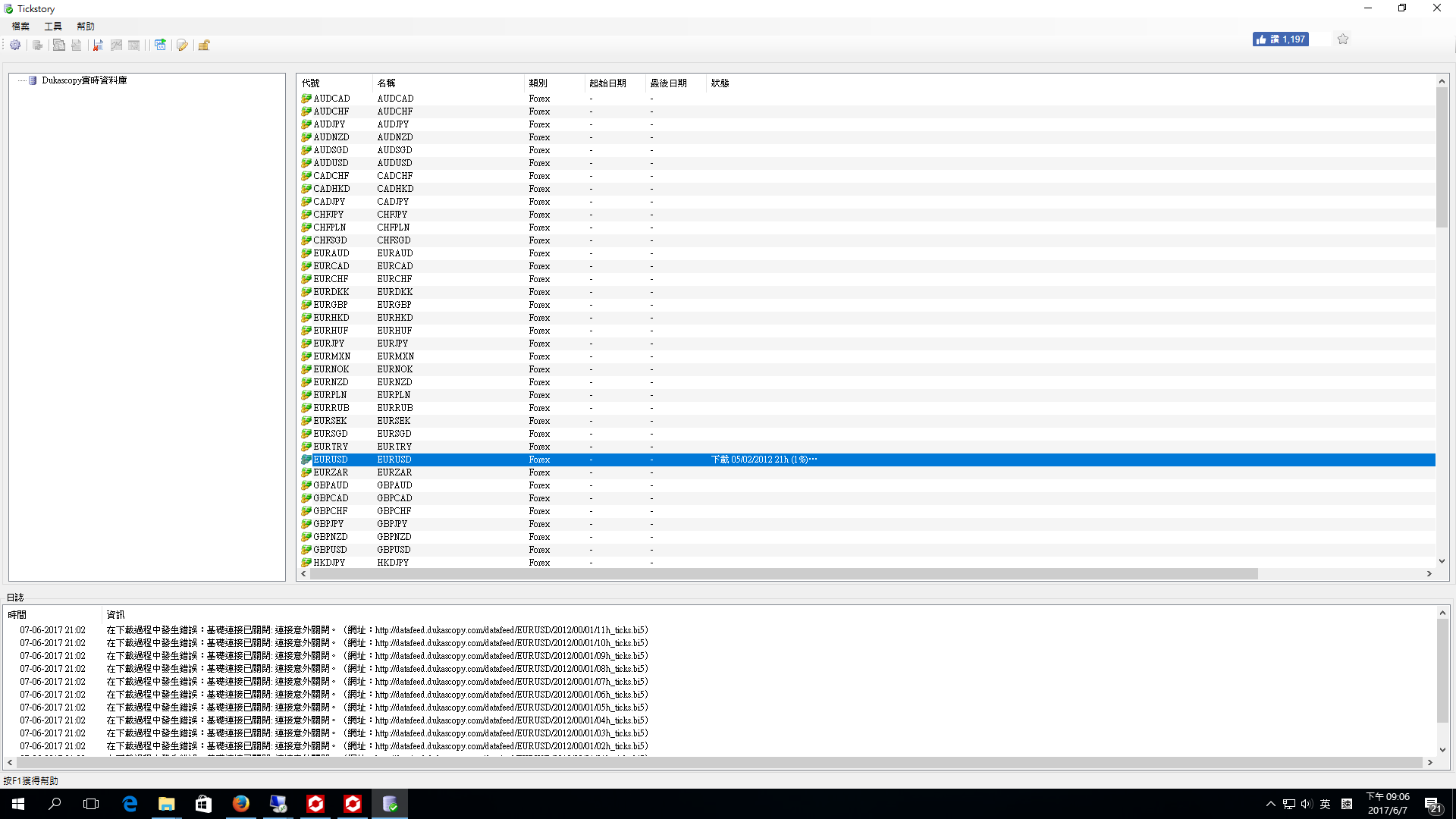Screen dimensions: 1456x819
Task: Click the volume speaker tray icon
Action: pos(1307,804)
